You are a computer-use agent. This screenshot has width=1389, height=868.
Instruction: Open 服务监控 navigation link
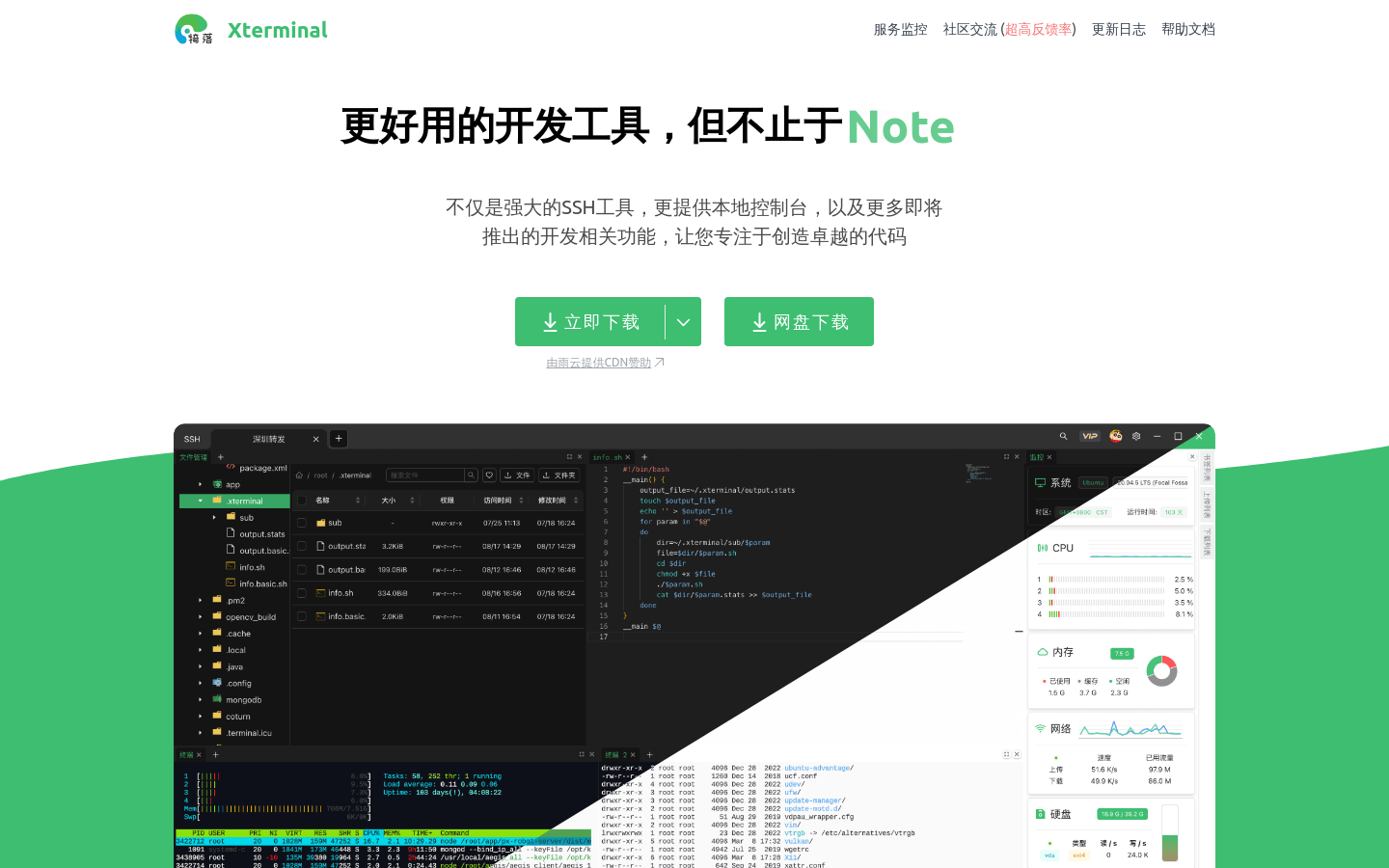901,30
